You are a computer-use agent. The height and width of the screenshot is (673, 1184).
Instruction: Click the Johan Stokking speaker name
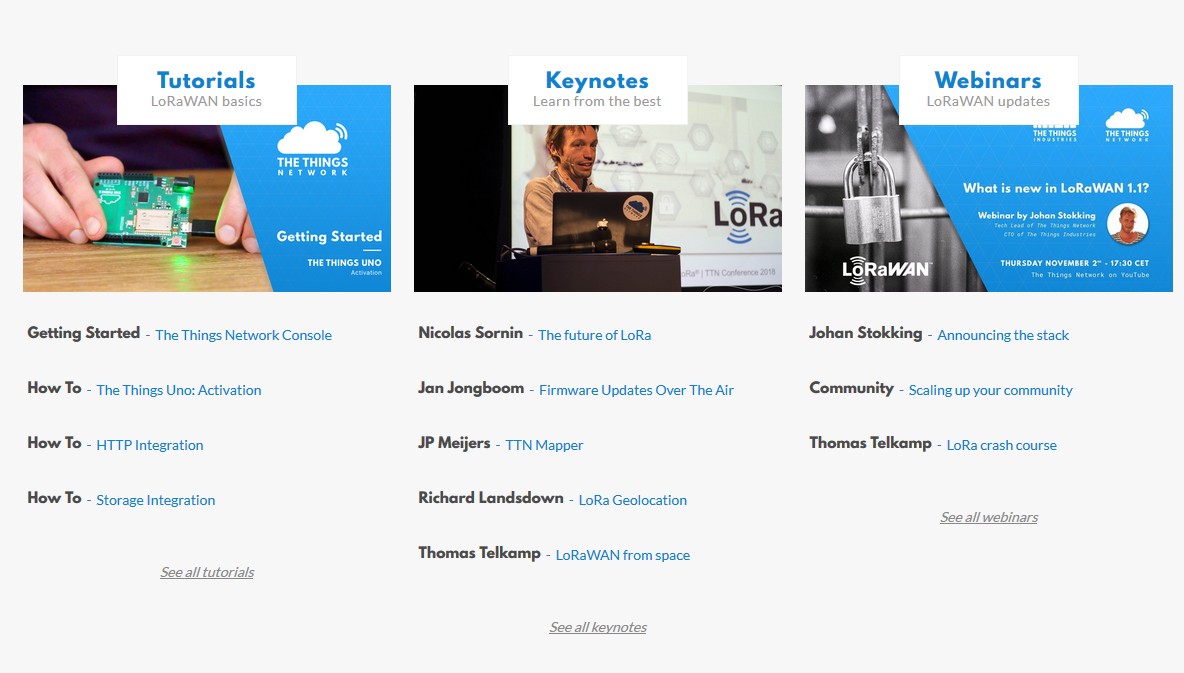tap(866, 333)
